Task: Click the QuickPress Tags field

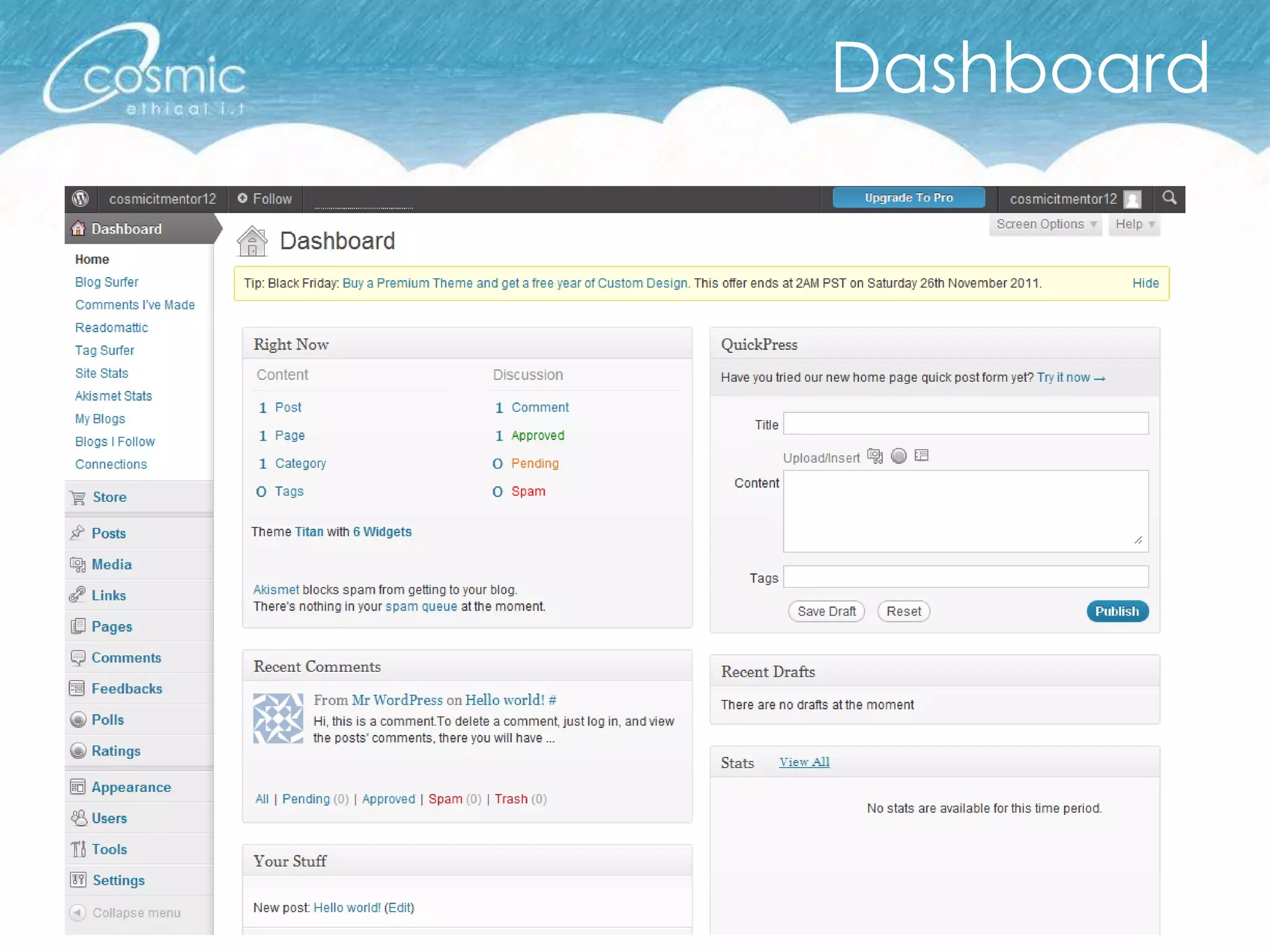Action: pos(966,576)
